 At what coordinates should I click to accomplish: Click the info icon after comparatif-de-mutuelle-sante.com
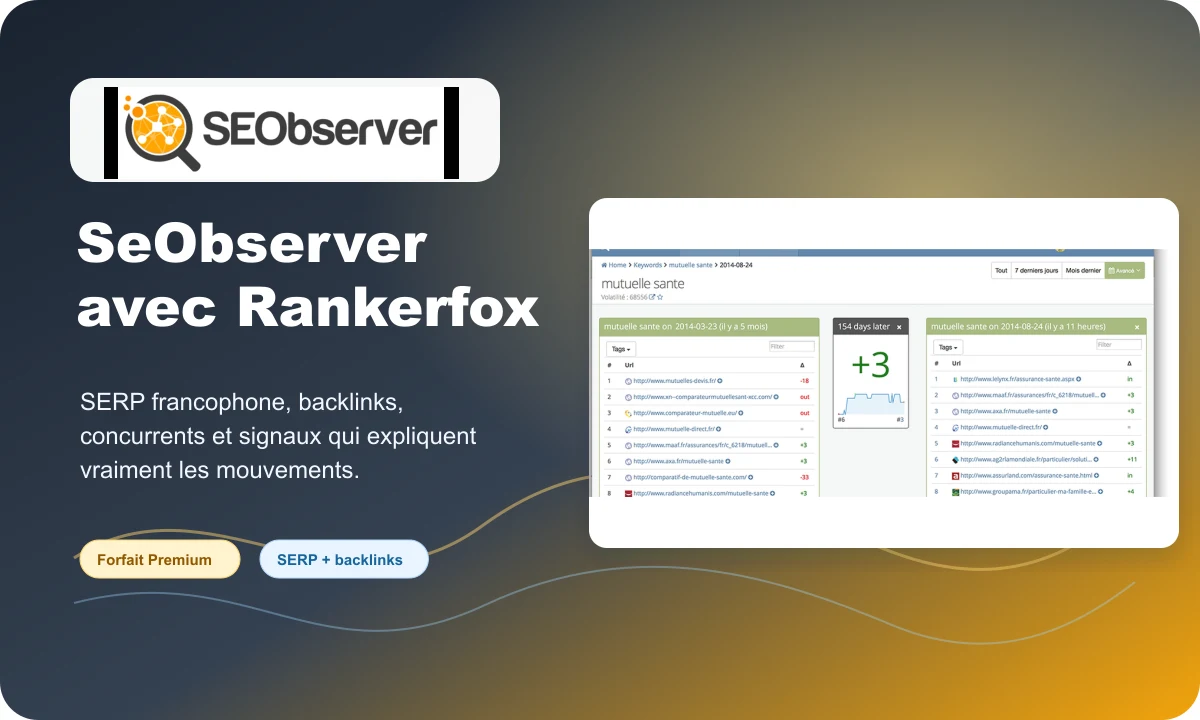tap(751, 477)
